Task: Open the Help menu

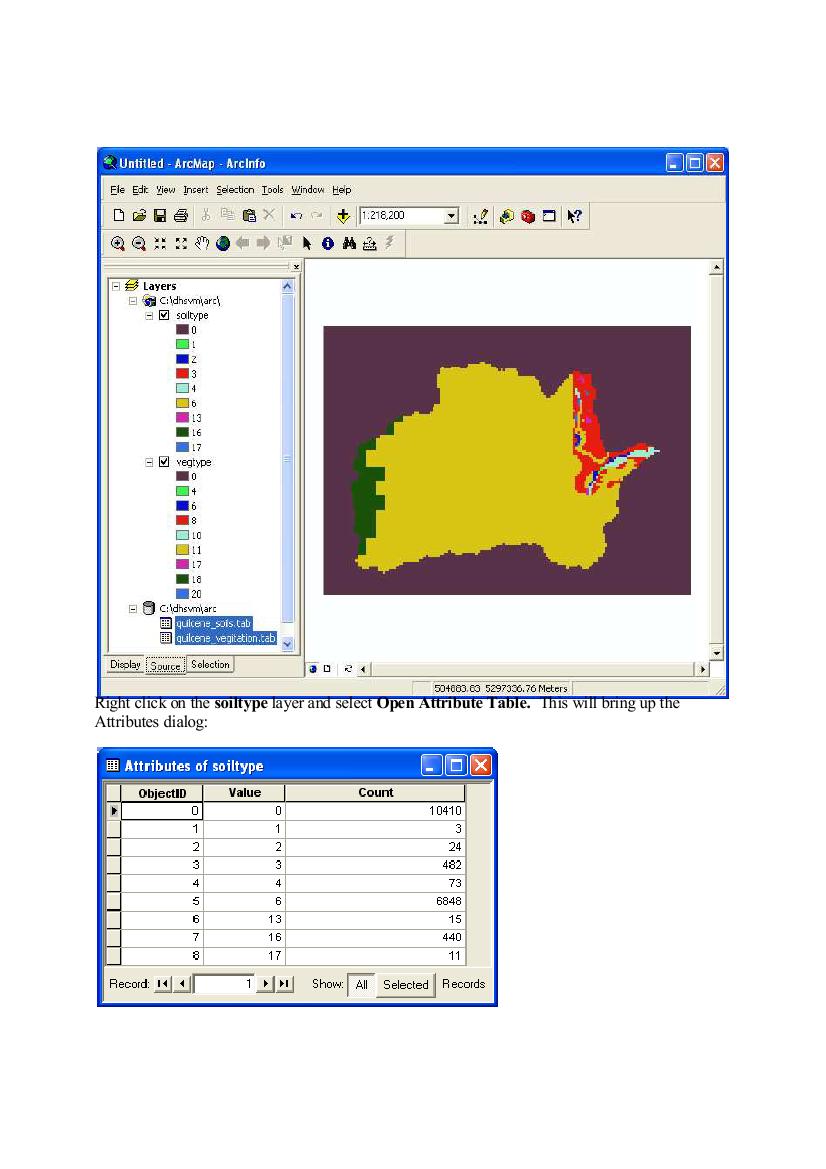Action: pos(341,190)
